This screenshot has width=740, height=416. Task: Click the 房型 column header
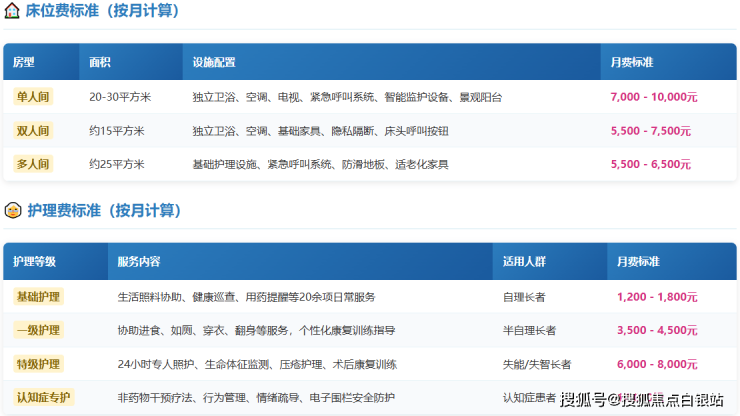click(24, 62)
